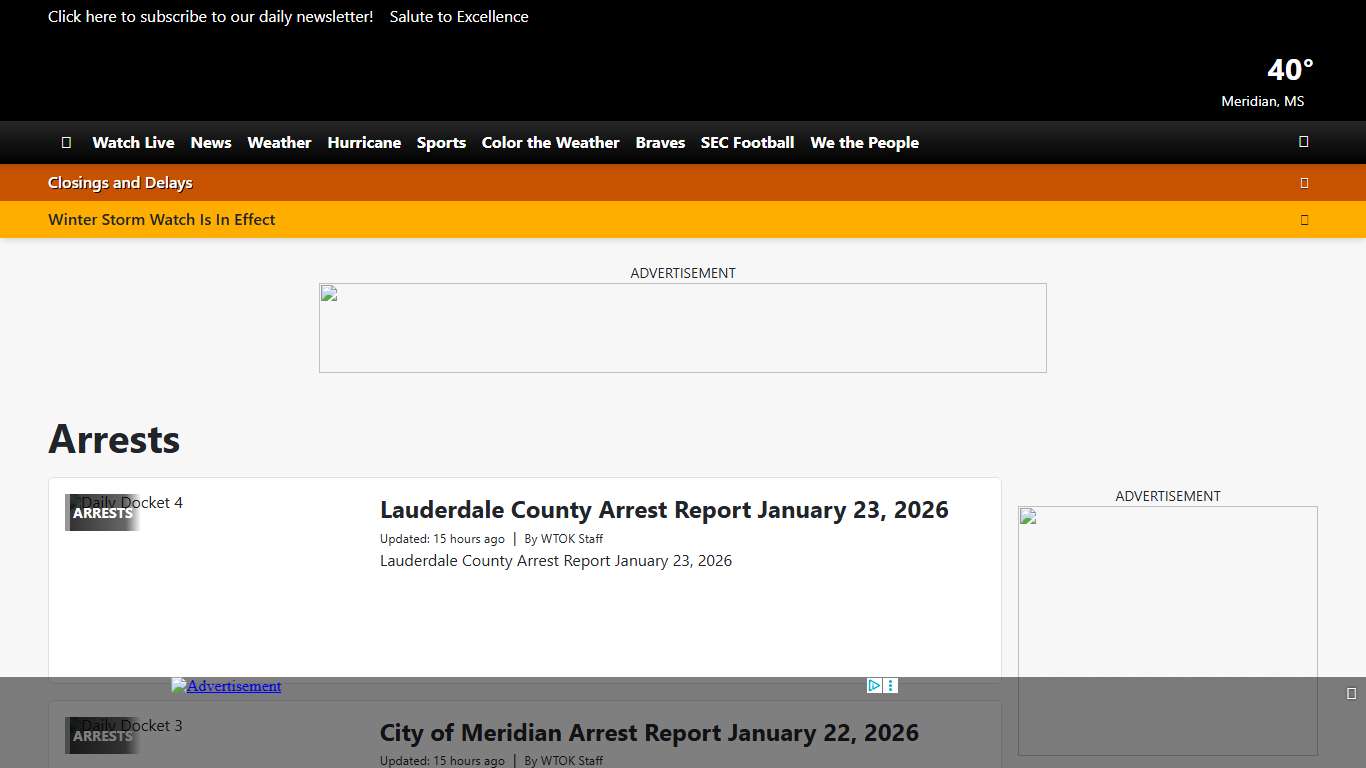The width and height of the screenshot is (1366, 768).
Task: Select Color the Weather in the navbar
Action: pos(550,142)
